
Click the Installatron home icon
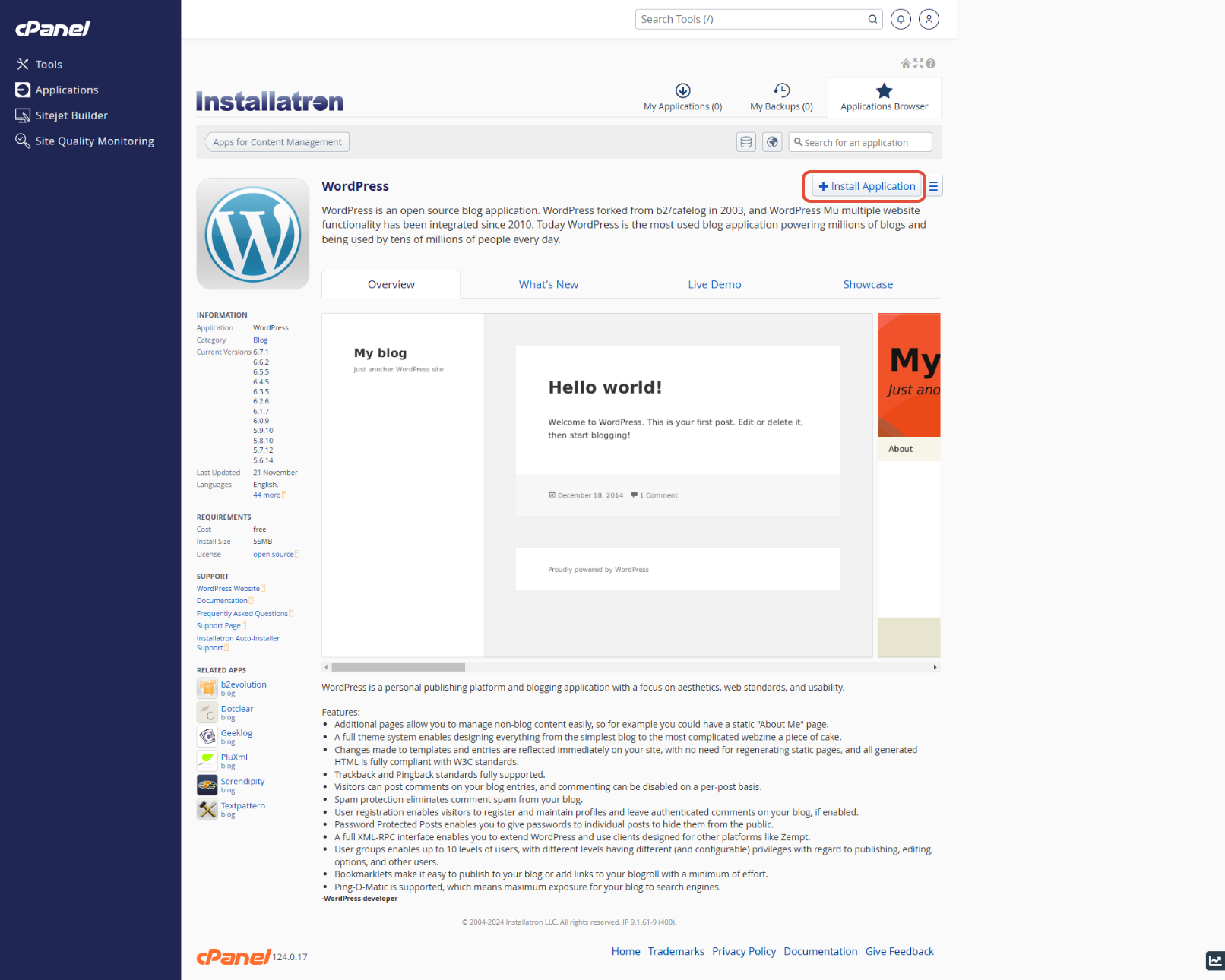point(906,64)
